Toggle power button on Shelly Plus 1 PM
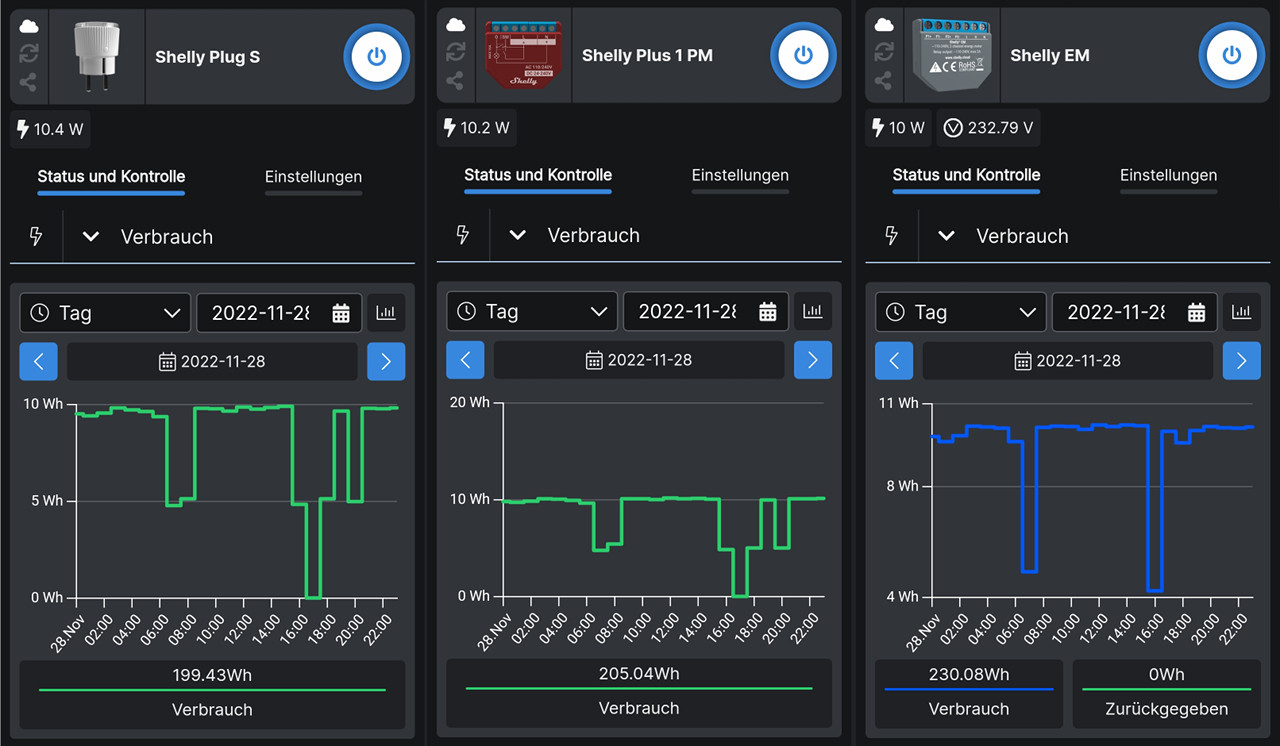Viewport: 1280px width, 746px height. [x=803, y=55]
